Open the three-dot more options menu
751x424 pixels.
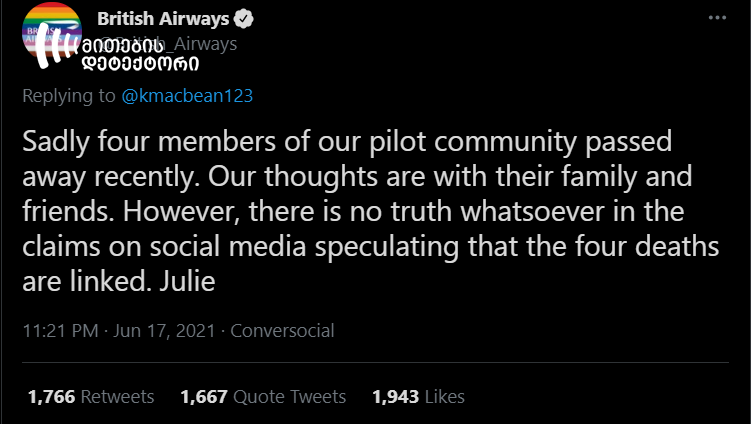point(717,18)
